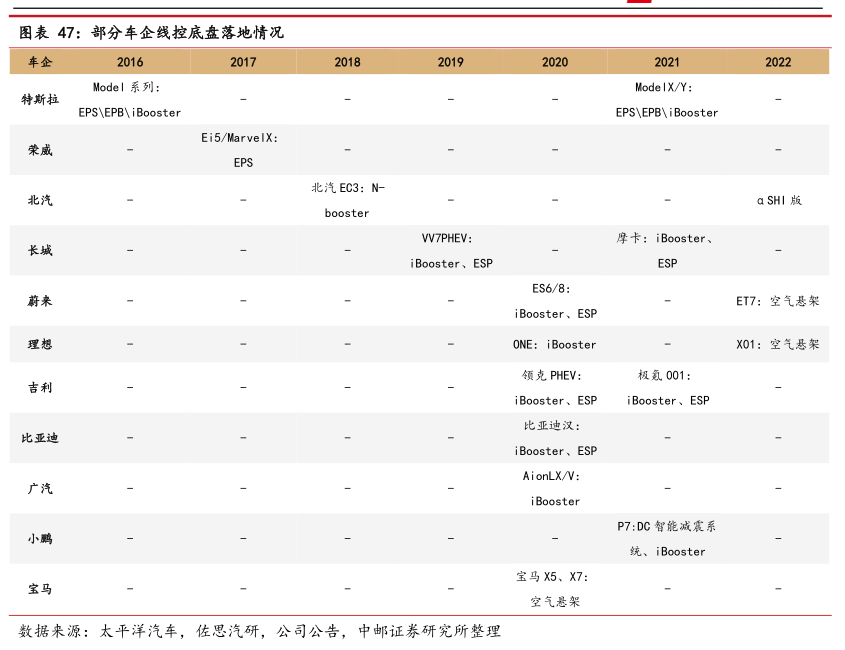Click the 荣威 row label
The height and width of the screenshot is (650, 845).
[x=40, y=150]
